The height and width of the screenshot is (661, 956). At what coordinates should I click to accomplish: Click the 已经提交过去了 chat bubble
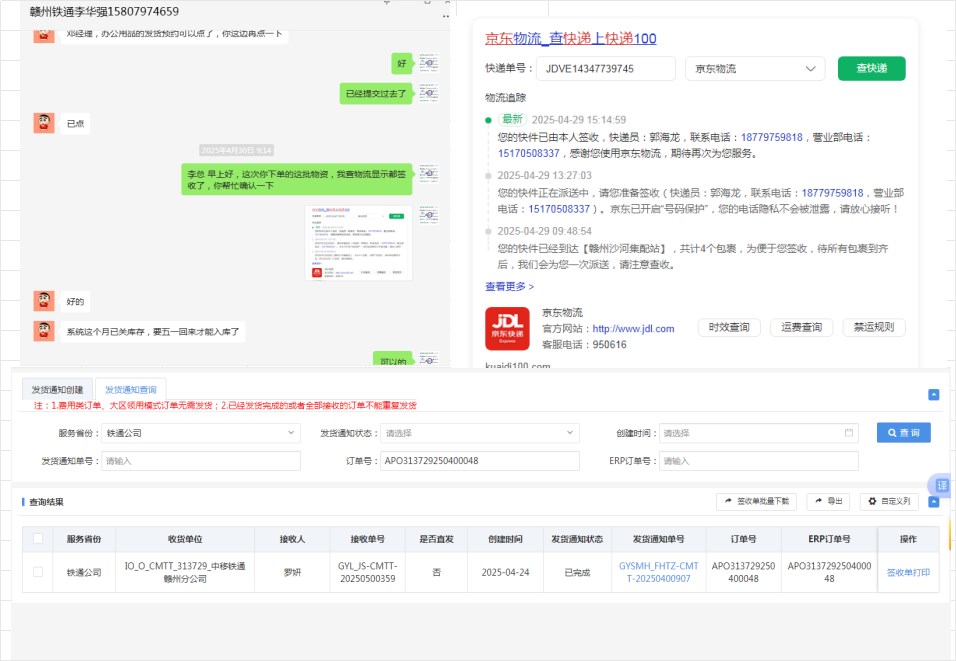376,93
